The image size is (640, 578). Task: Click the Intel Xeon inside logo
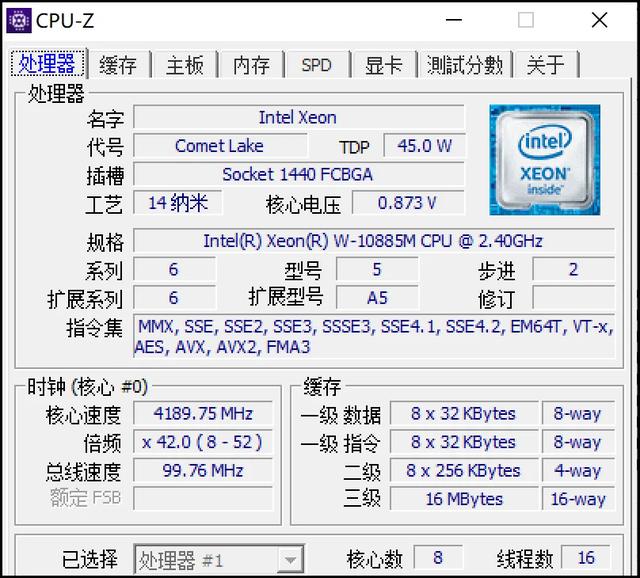tap(544, 160)
